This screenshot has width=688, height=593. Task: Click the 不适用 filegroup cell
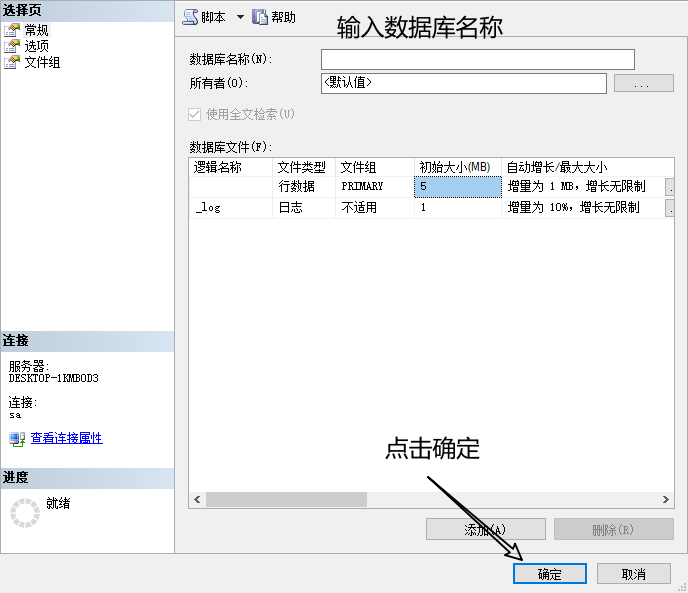tap(375, 208)
